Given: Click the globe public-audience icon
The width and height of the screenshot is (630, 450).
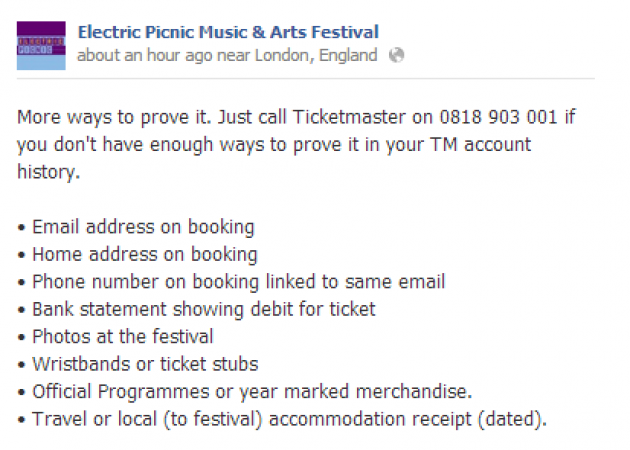Looking at the screenshot, I should tap(396, 56).
